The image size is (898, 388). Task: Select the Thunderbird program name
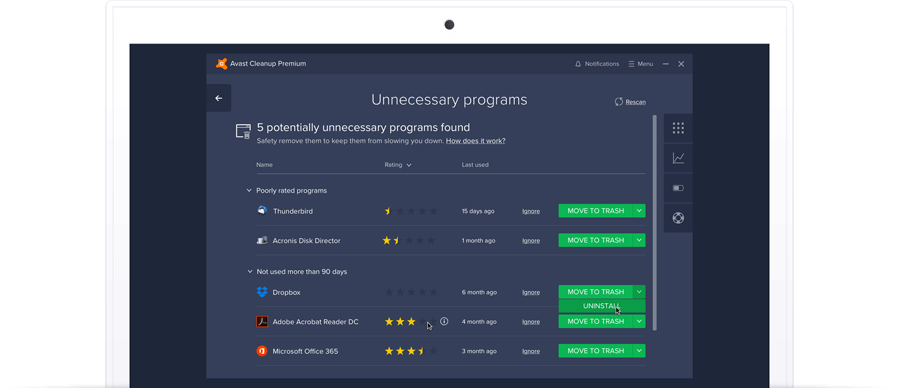point(293,211)
